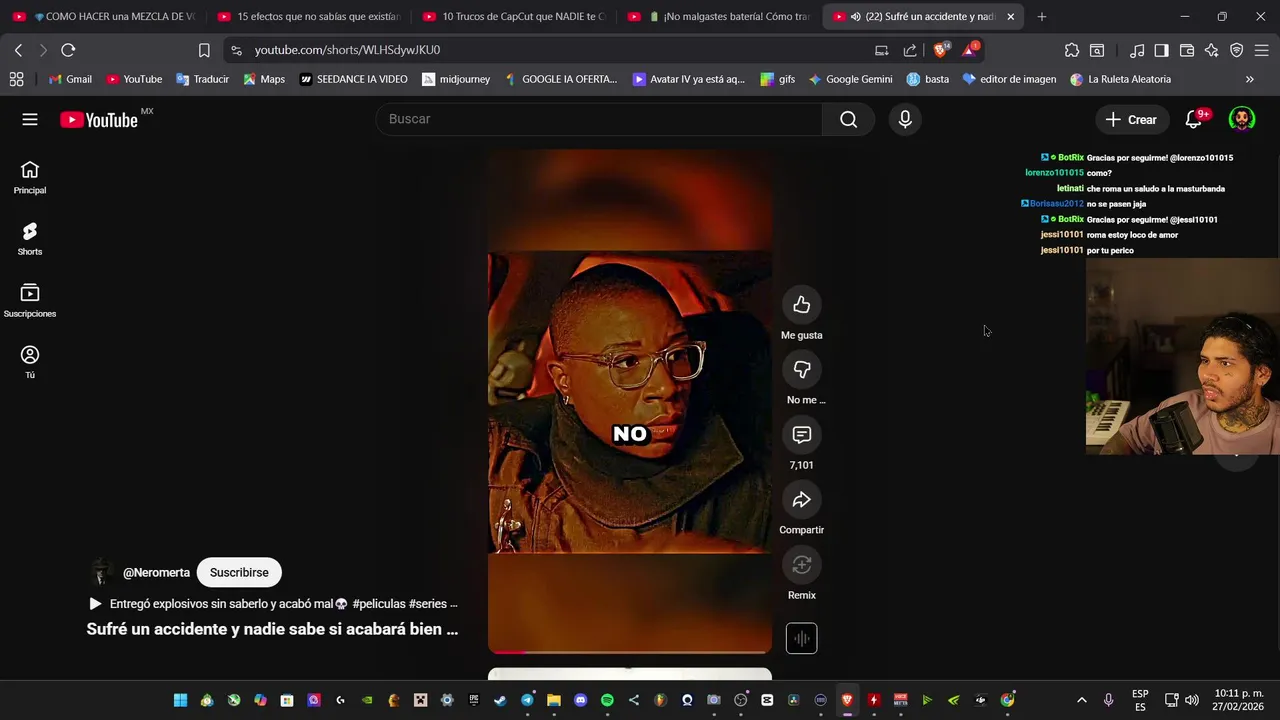Image resolution: width=1280 pixels, height=720 pixels.
Task: Open the Gmail bookmark
Action: point(69,79)
